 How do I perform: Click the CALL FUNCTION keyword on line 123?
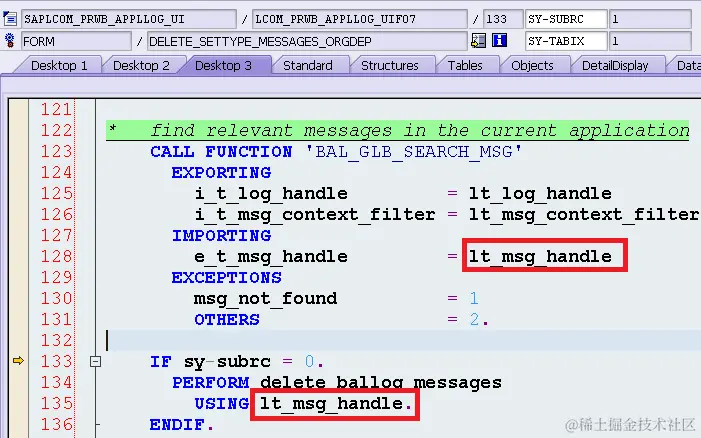pyautogui.click(x=221, y=152)
